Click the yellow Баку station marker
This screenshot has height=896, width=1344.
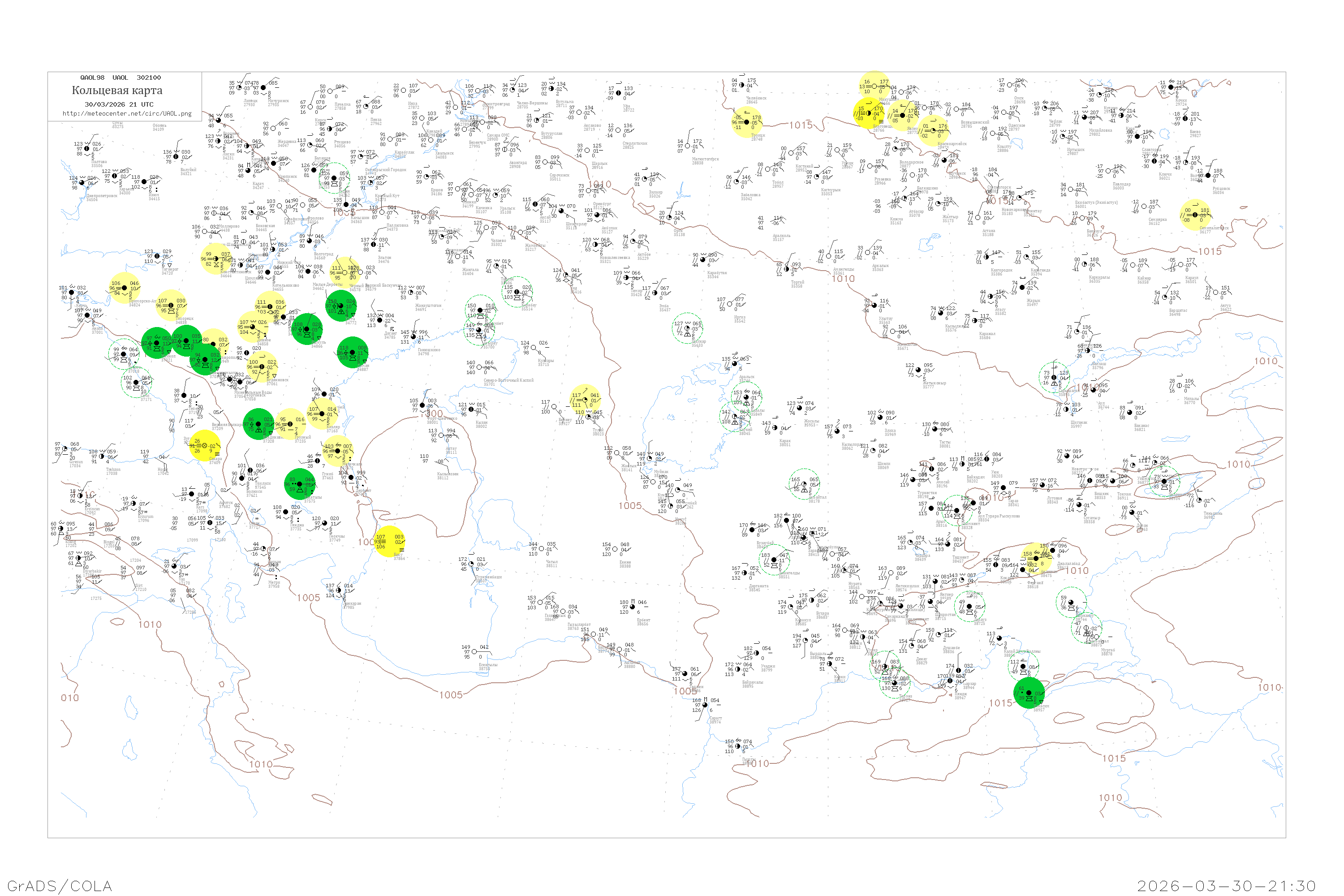(390, 541)
